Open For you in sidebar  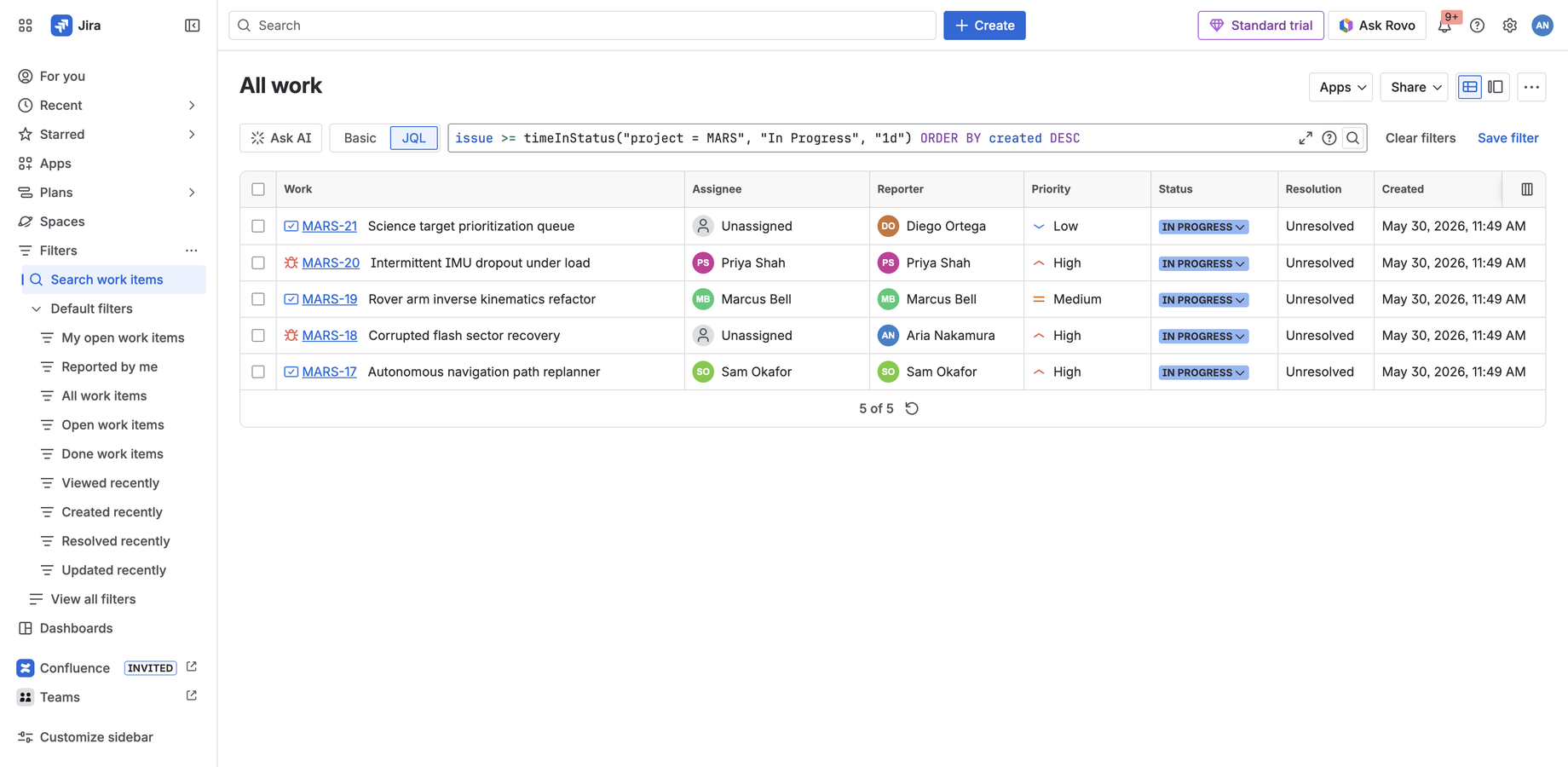(x=109, y=77)
